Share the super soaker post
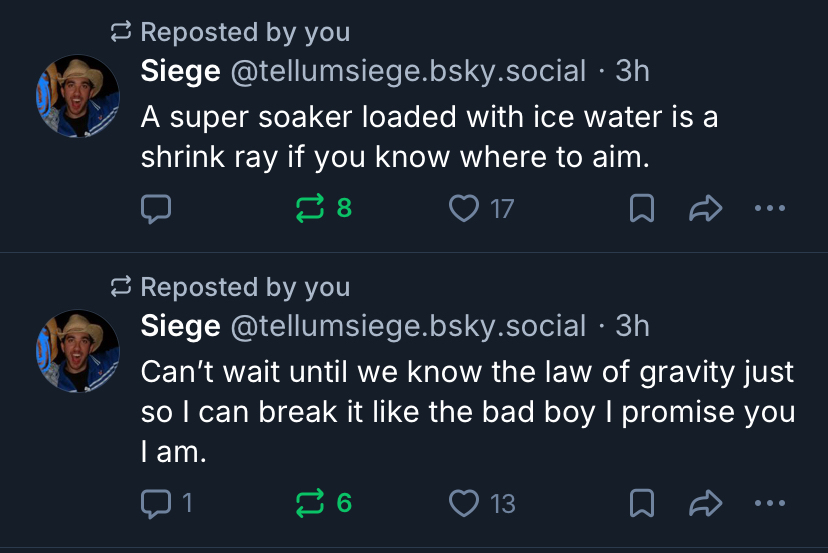Screen dimensions: 828x553 tap(705, 208)
